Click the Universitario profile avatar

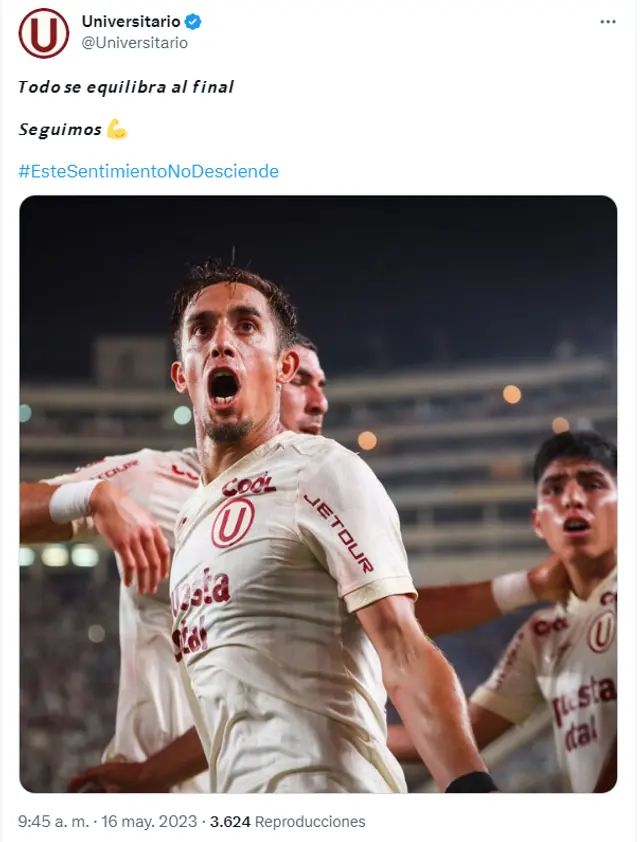click(44, 33)
